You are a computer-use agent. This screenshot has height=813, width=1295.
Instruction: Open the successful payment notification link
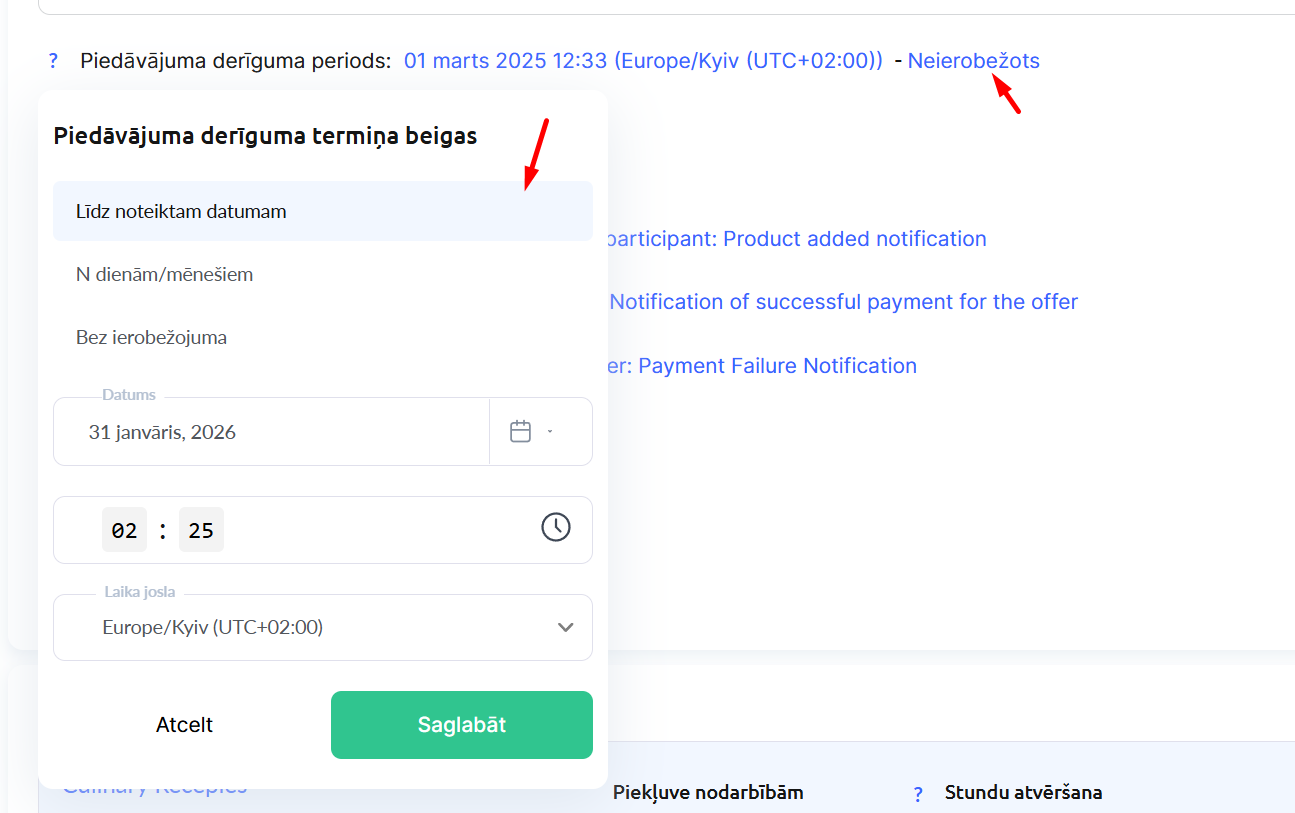coord(843,302)
